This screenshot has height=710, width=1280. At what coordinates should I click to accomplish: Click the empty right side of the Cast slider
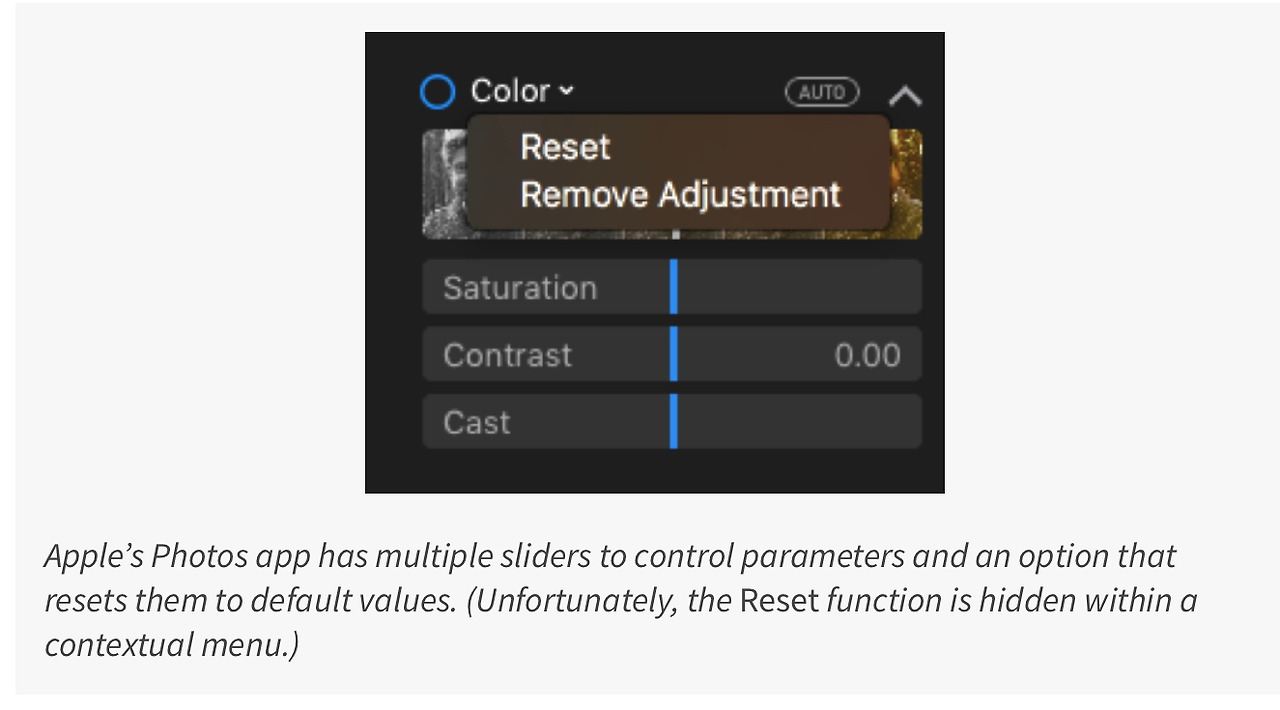click(800, 421)
